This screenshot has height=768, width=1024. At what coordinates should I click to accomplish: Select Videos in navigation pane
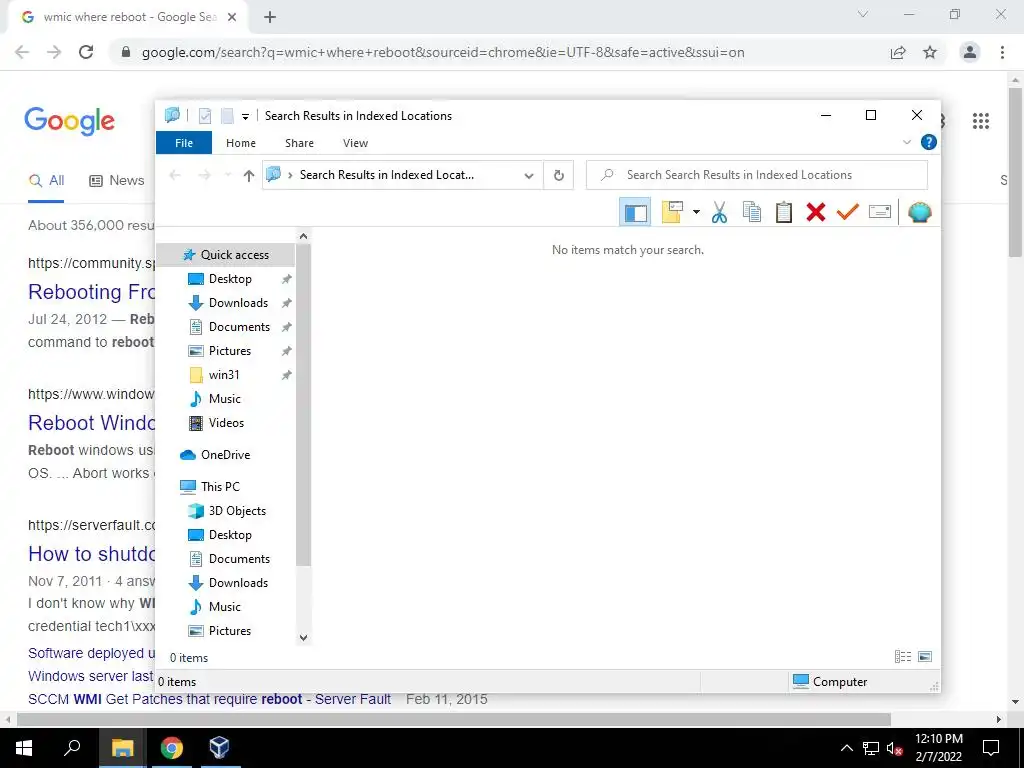click(226, 423)
